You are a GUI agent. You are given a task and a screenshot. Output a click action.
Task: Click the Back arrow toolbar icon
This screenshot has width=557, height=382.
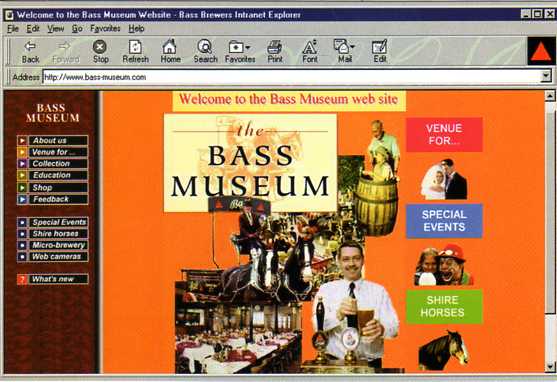pyautogui.click(x=30, y=47)
